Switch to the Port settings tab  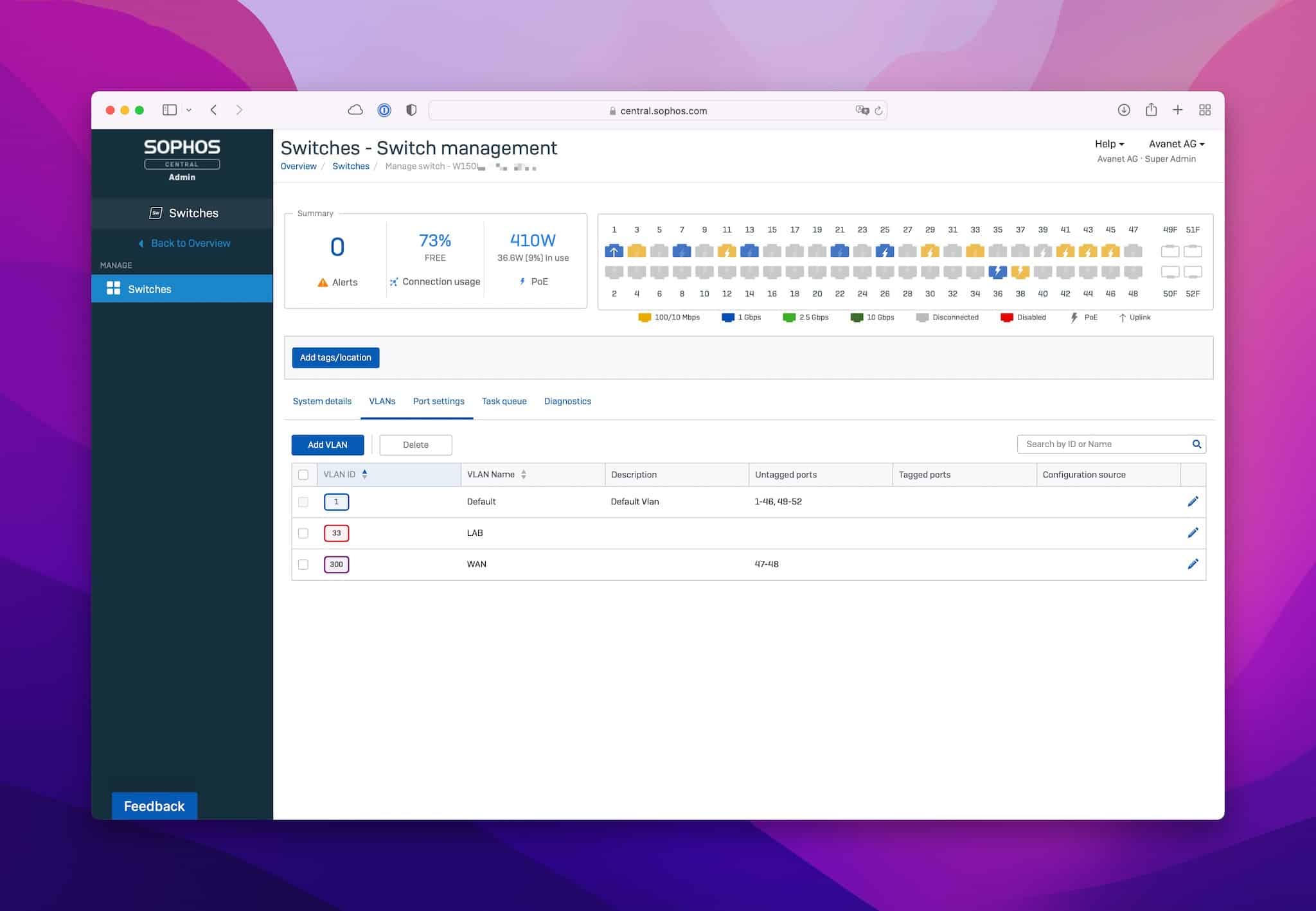pyautogui.click(x=438, y=401)
